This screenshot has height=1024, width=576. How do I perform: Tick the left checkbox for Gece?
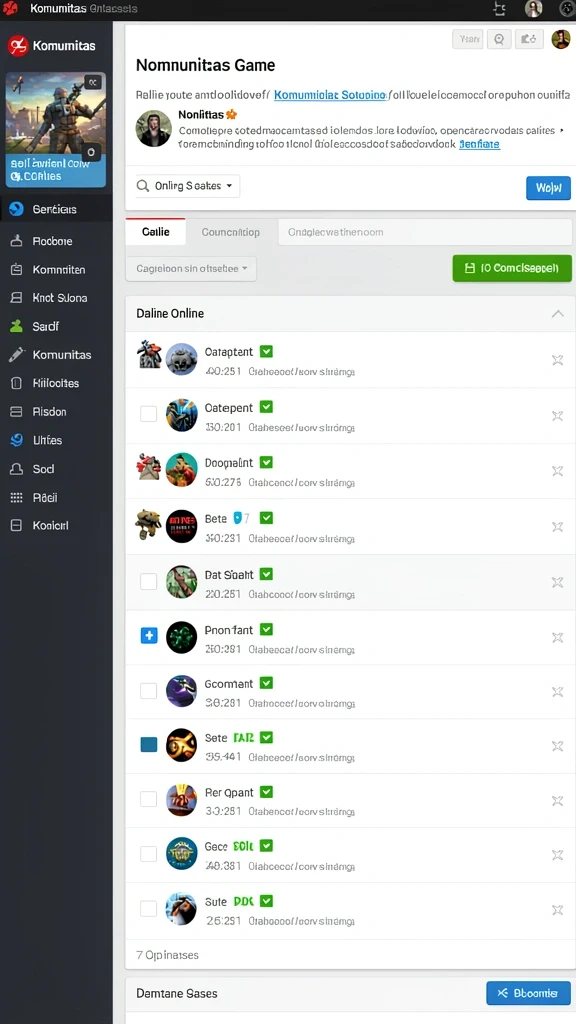(x=149, y=854)
